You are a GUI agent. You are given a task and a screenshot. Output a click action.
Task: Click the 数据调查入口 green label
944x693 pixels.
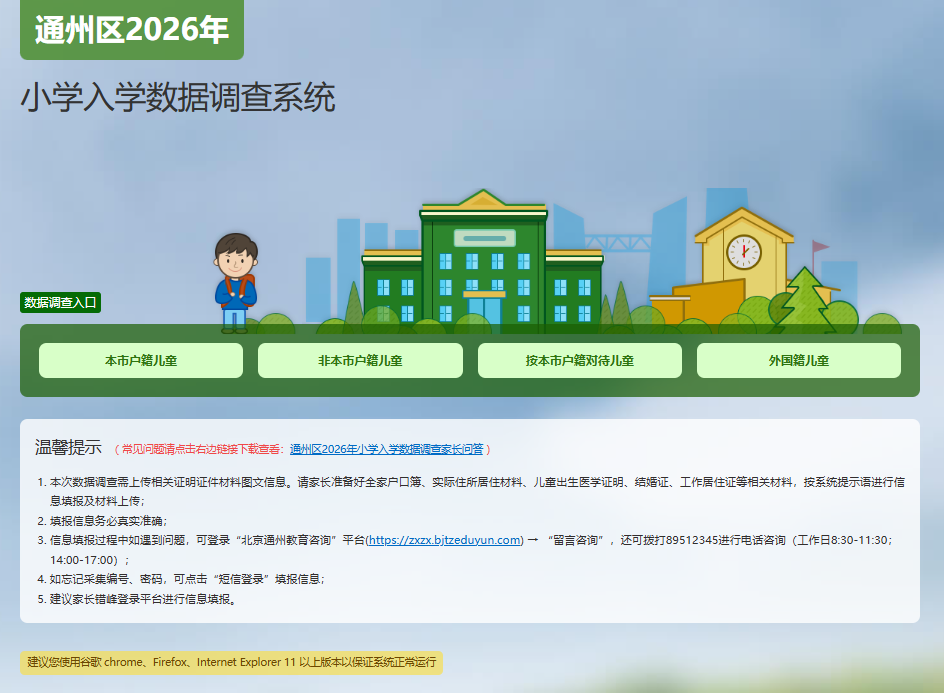[62, 303]
